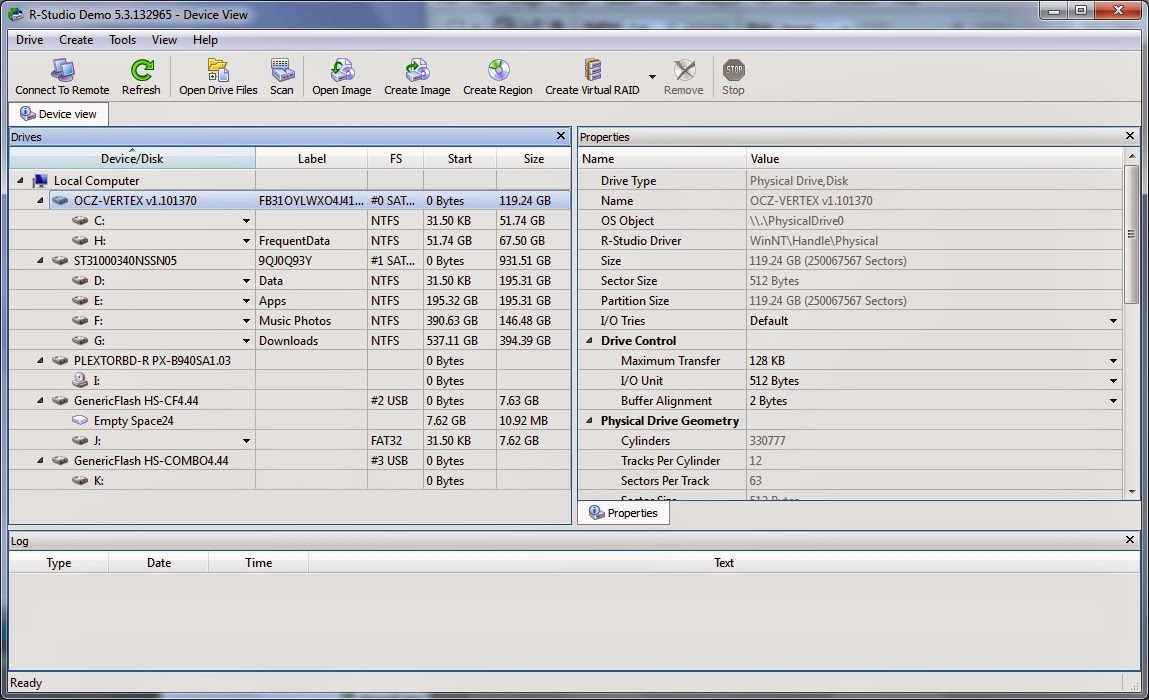Select the Device view tab
This screenshot has width=1149, height=700.
coord(59,114)
